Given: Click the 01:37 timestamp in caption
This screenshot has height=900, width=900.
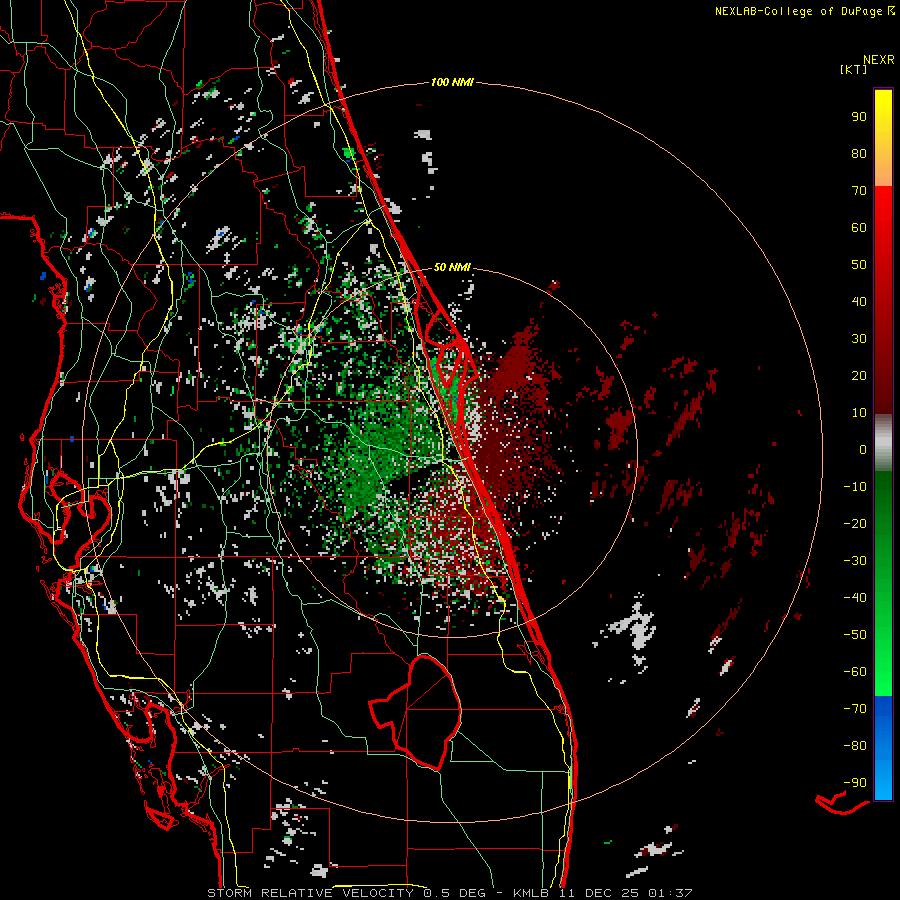Looking at the screenshot, I should [x=670, y=893].
